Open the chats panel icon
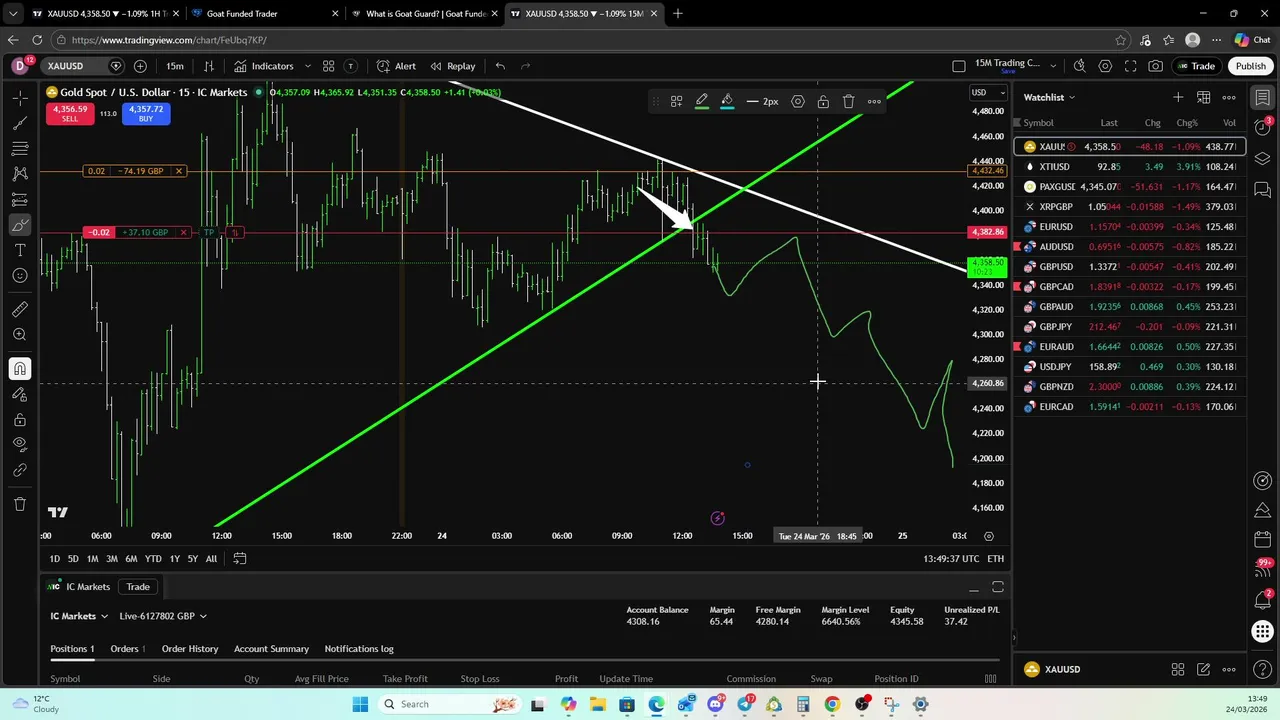 pos(1263,190)
